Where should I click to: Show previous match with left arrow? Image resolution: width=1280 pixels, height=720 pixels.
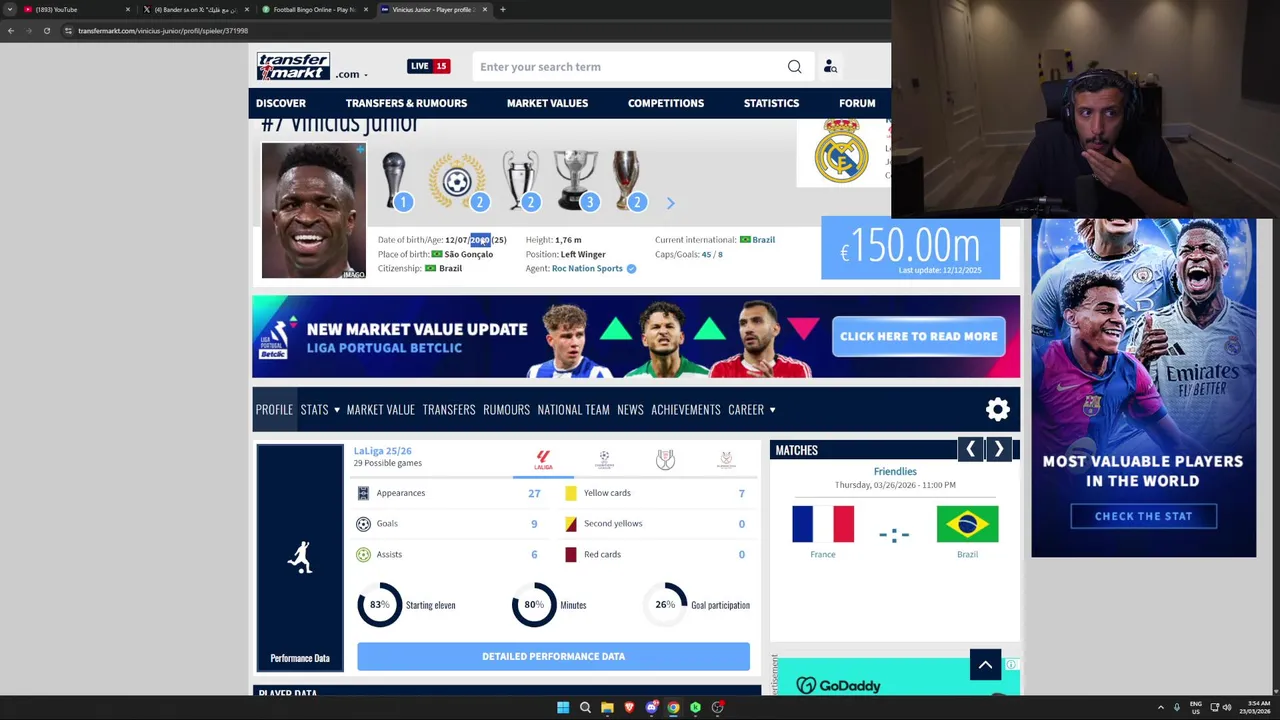[x=970, y=450]
